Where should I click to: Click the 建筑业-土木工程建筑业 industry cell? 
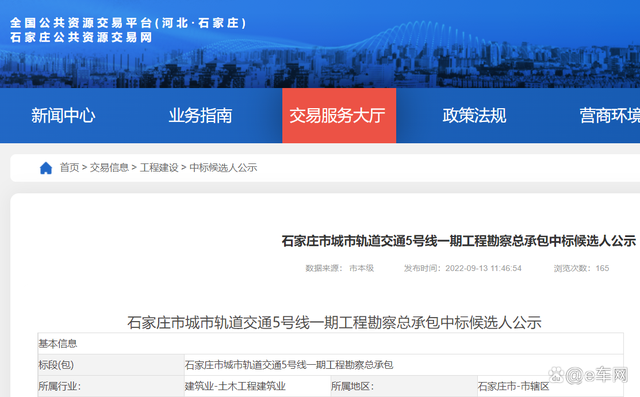coord(257,386)
